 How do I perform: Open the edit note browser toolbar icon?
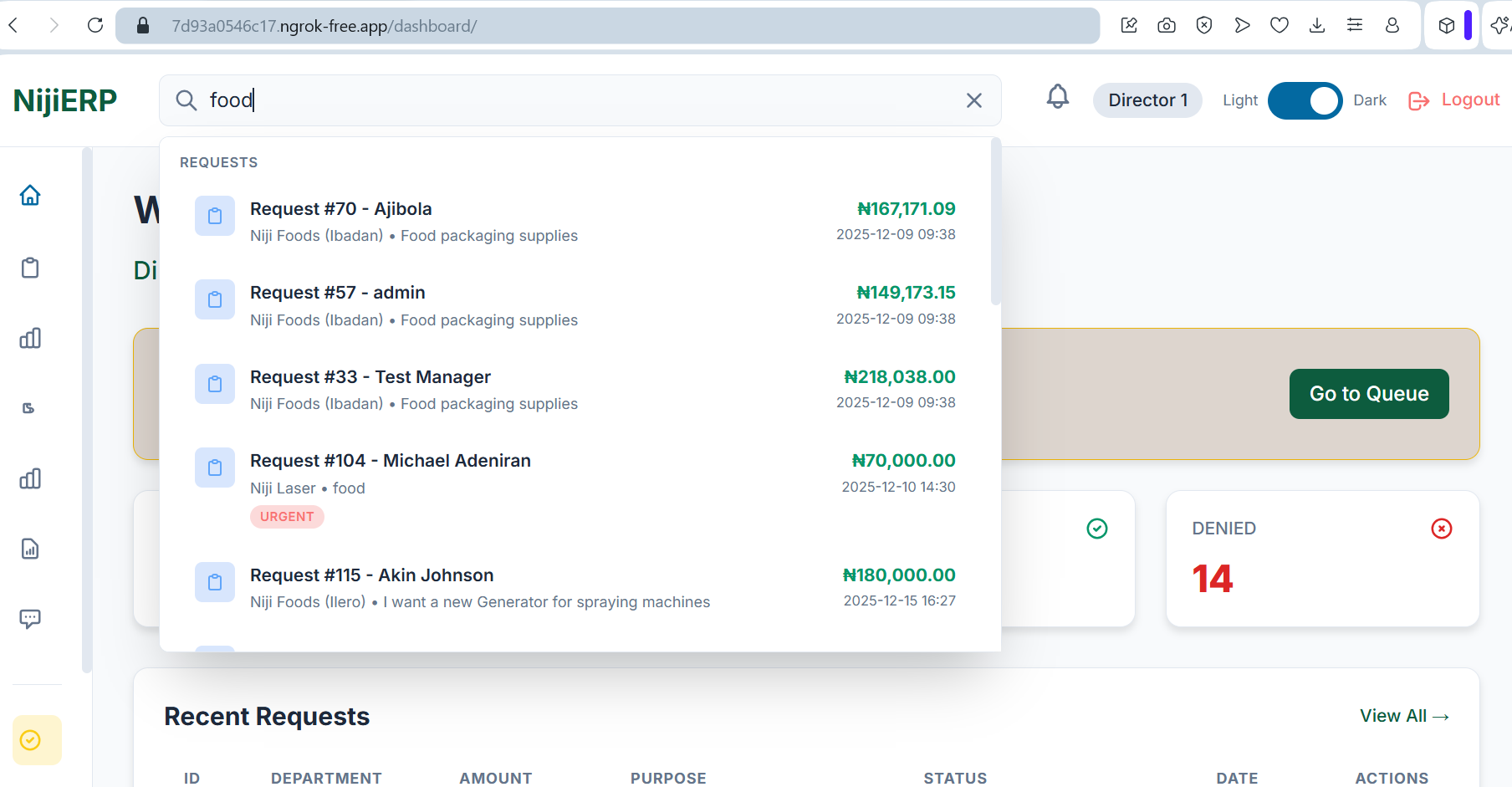pos(1129,25)
